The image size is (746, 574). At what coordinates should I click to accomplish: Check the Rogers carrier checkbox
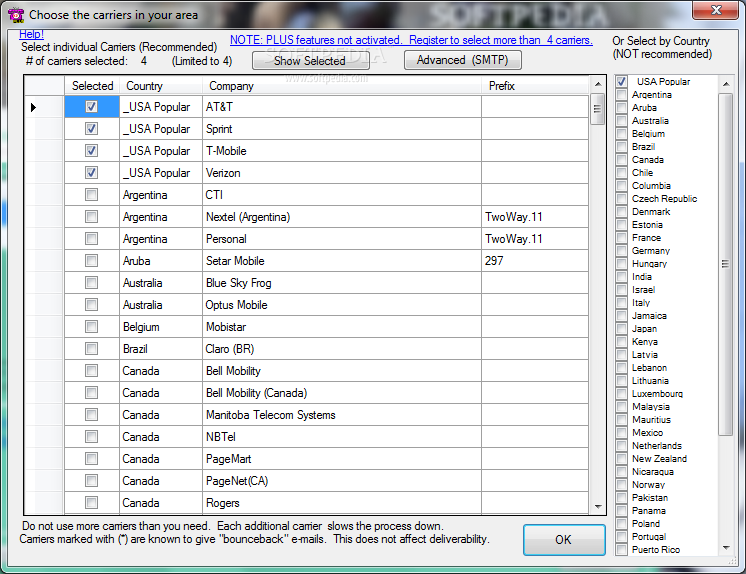[91, 503]
